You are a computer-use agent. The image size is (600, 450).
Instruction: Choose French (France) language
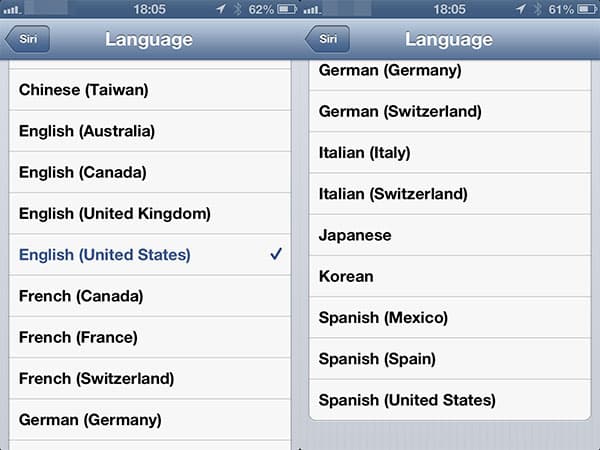[150, 338]
